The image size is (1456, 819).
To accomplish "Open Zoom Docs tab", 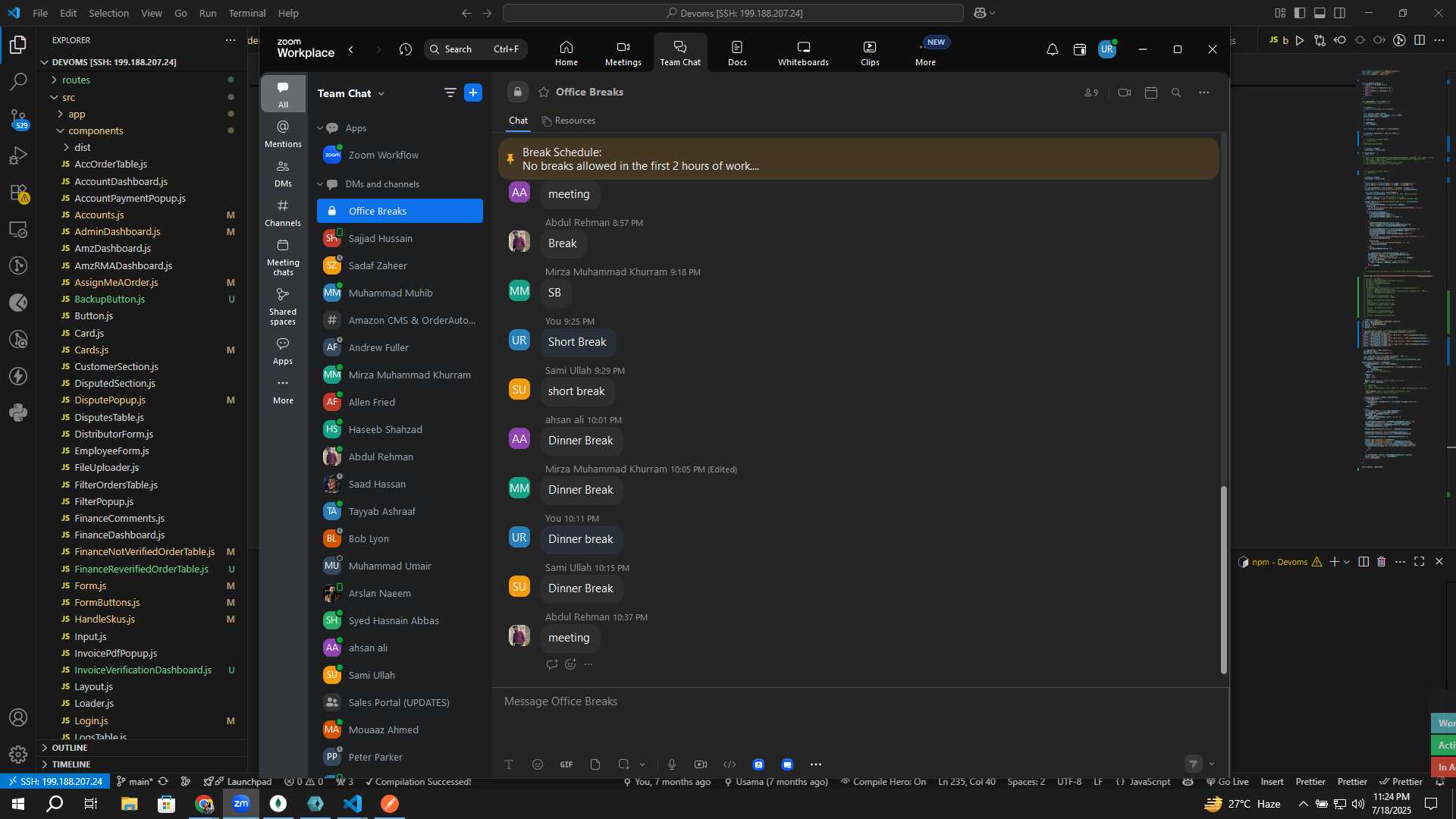I will click(x=737, y=52).
